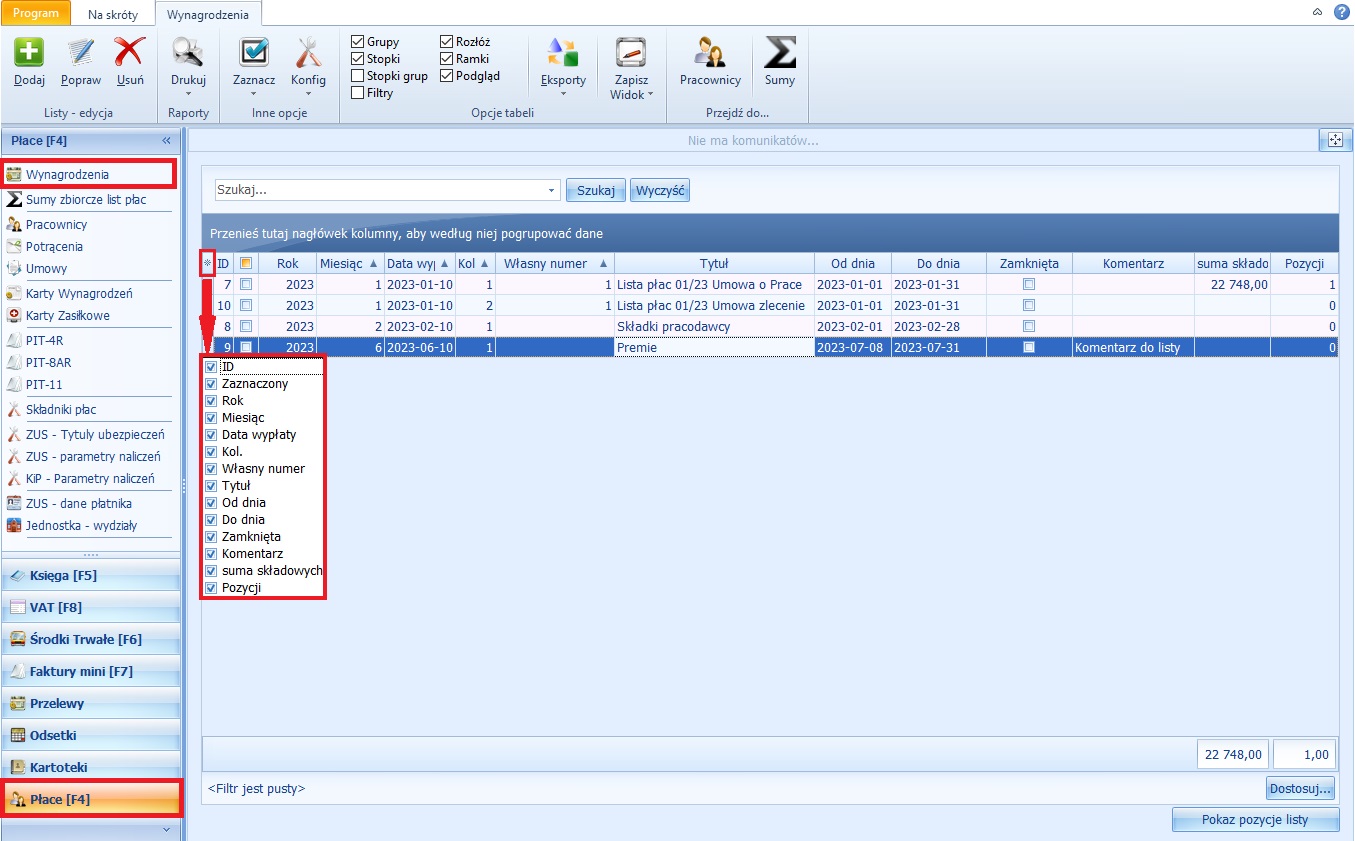Collapse the ribbon with the caret arrow
This screenshot has width=1355, height=841.
pos(1318,12)
